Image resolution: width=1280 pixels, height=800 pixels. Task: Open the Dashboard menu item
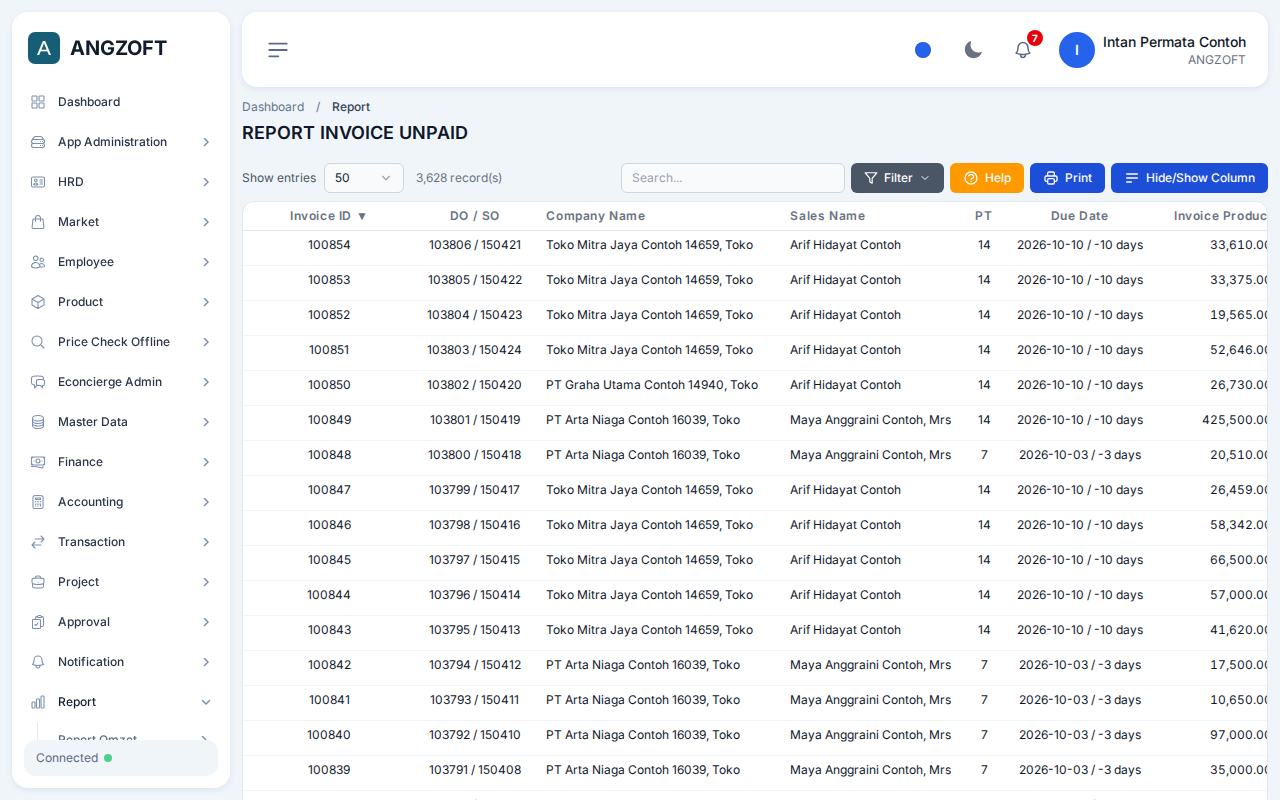121,102
